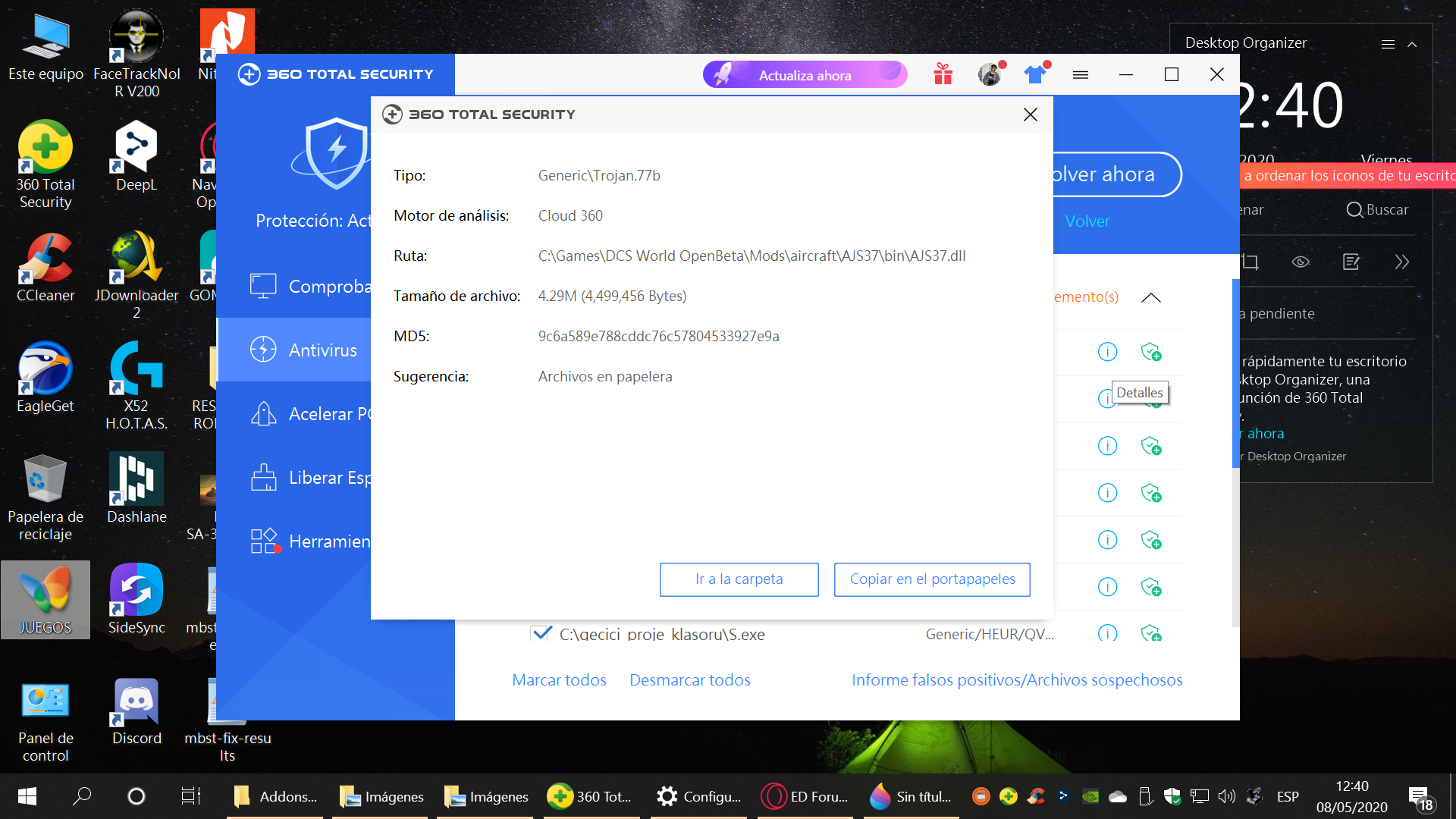Open SideSync desktop shortcut

[136, 599]
